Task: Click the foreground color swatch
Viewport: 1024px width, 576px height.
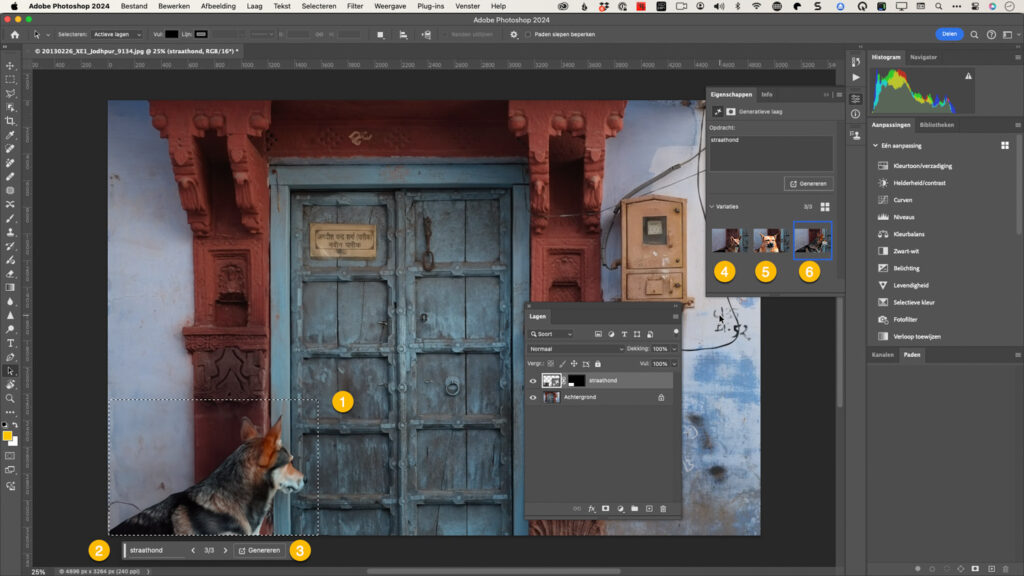Action: 7,436
